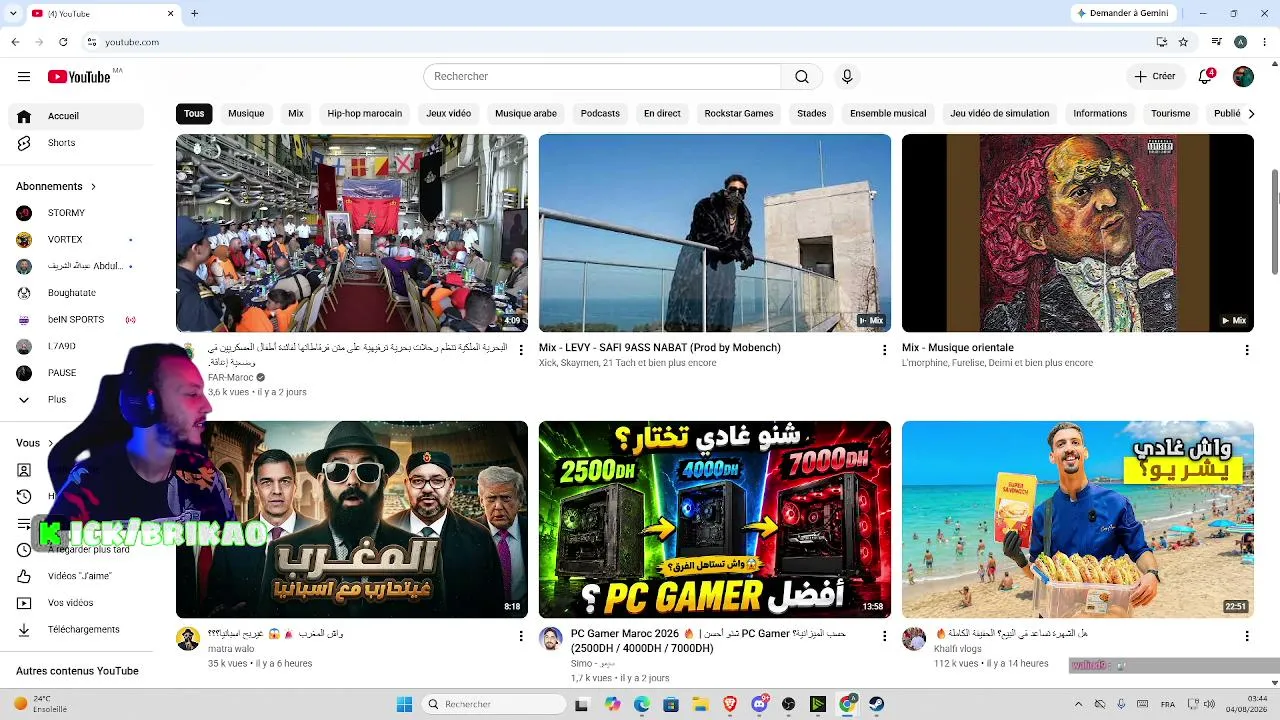Open the STORMY channel subscription
This screenshot has width=1280, height=720.
[66, 213]
